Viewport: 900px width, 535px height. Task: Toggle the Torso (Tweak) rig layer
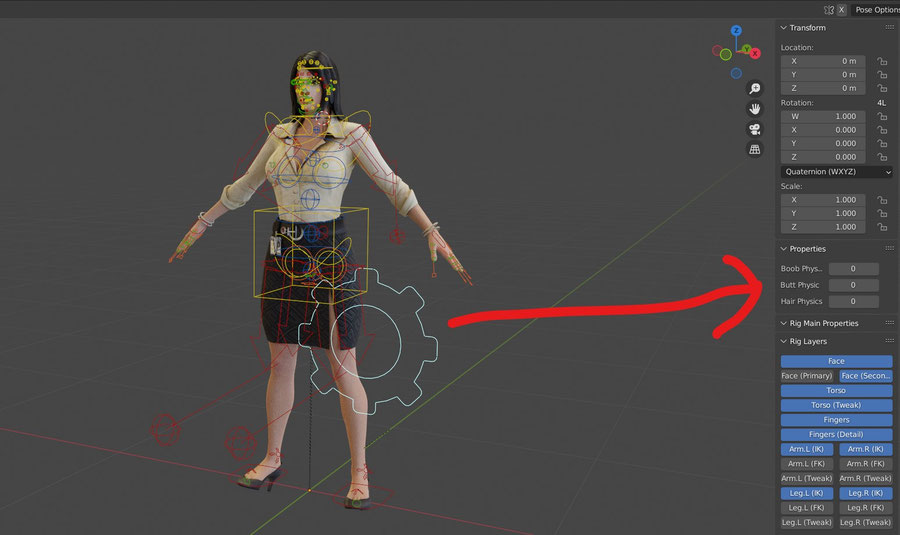coord(836,405)
